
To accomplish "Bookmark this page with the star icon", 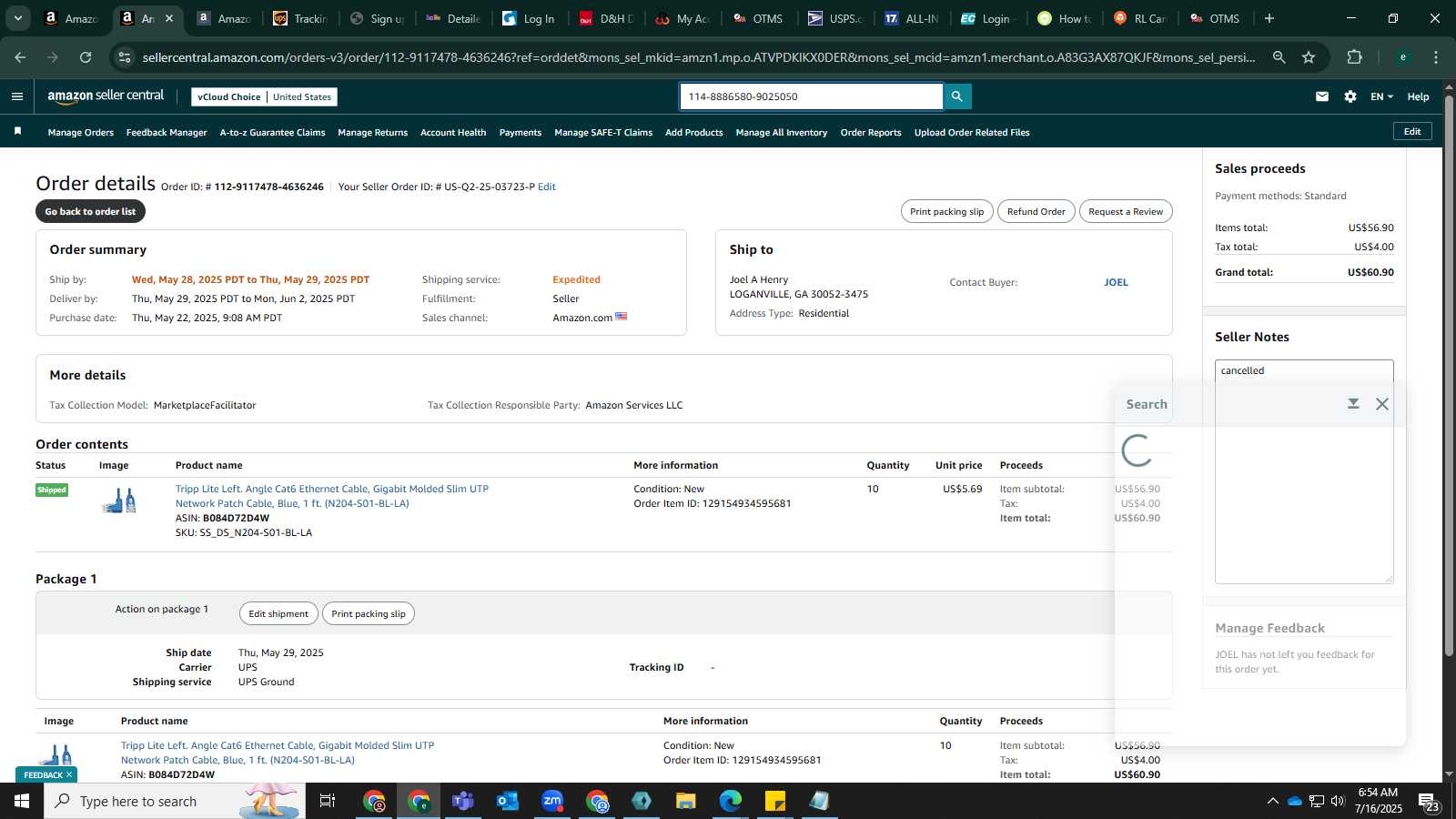I will (1309, 57).
